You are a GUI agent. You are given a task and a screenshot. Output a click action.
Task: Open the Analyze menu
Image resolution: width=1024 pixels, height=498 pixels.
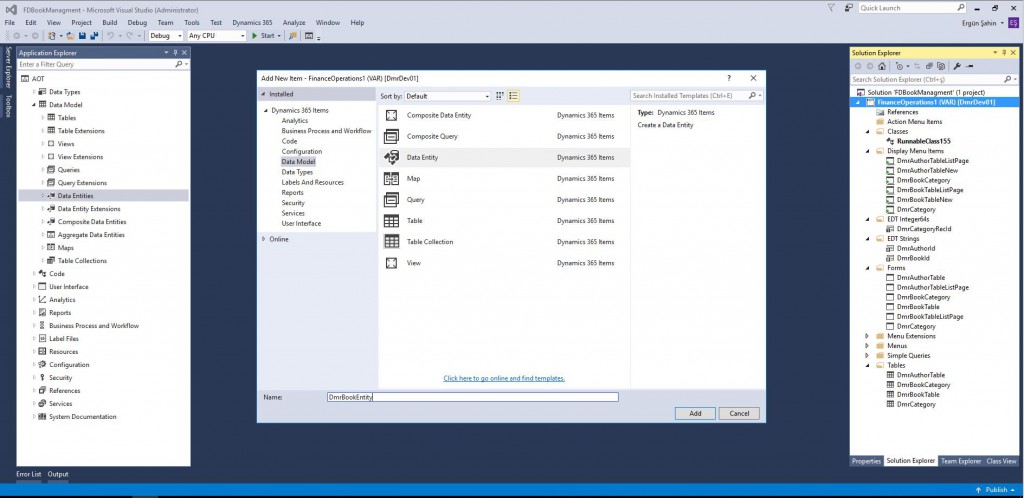[x=294, y=23]
